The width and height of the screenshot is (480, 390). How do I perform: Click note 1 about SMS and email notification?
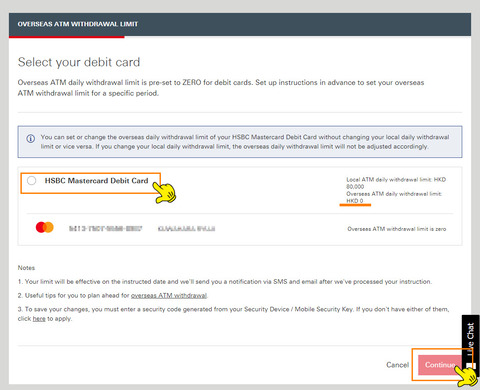225,282
